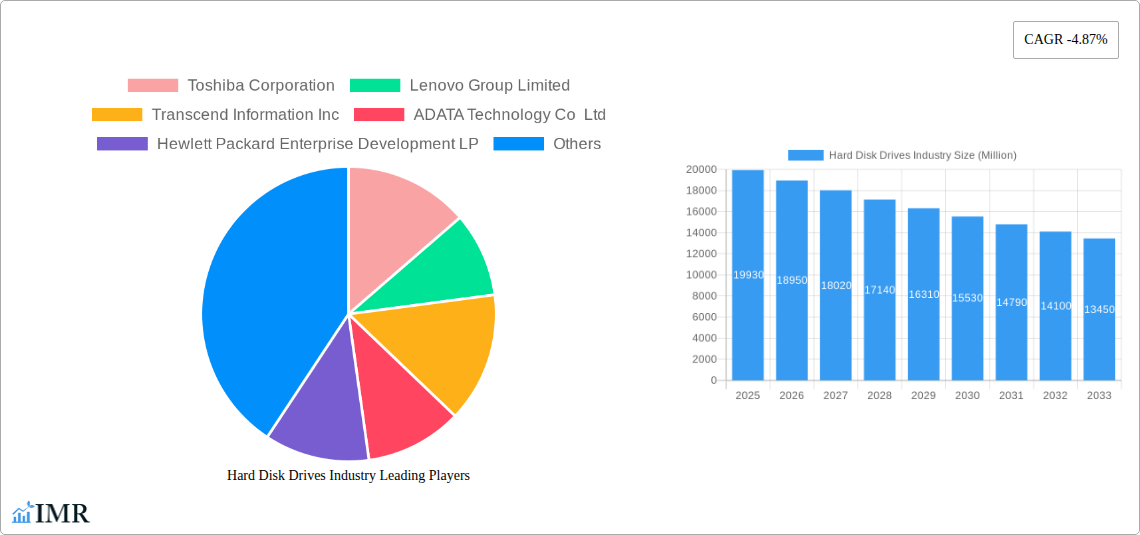Click the 2029 x-axis label
Screen dimensions: 1140x535
(923, 395)
